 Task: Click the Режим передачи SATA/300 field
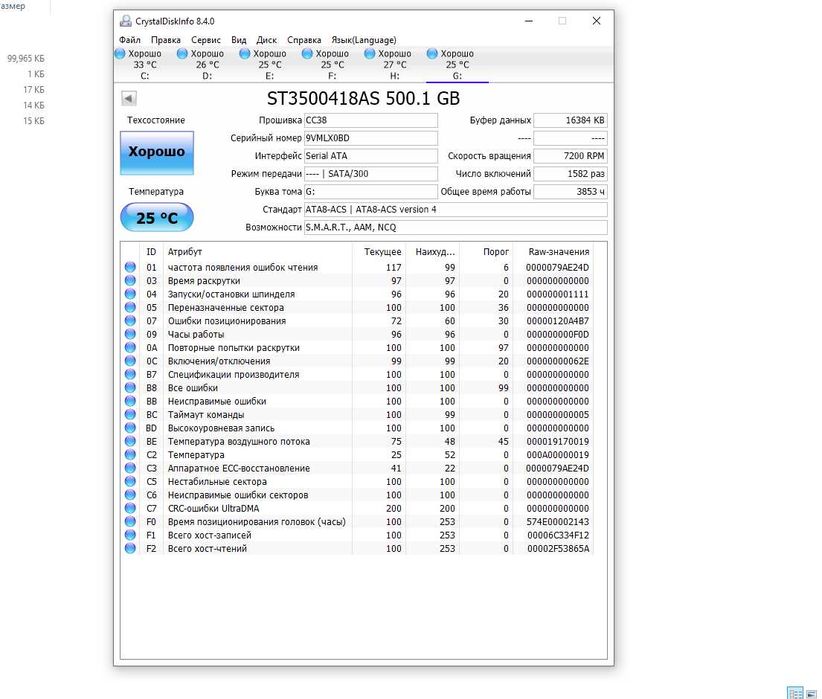(371, 174)
